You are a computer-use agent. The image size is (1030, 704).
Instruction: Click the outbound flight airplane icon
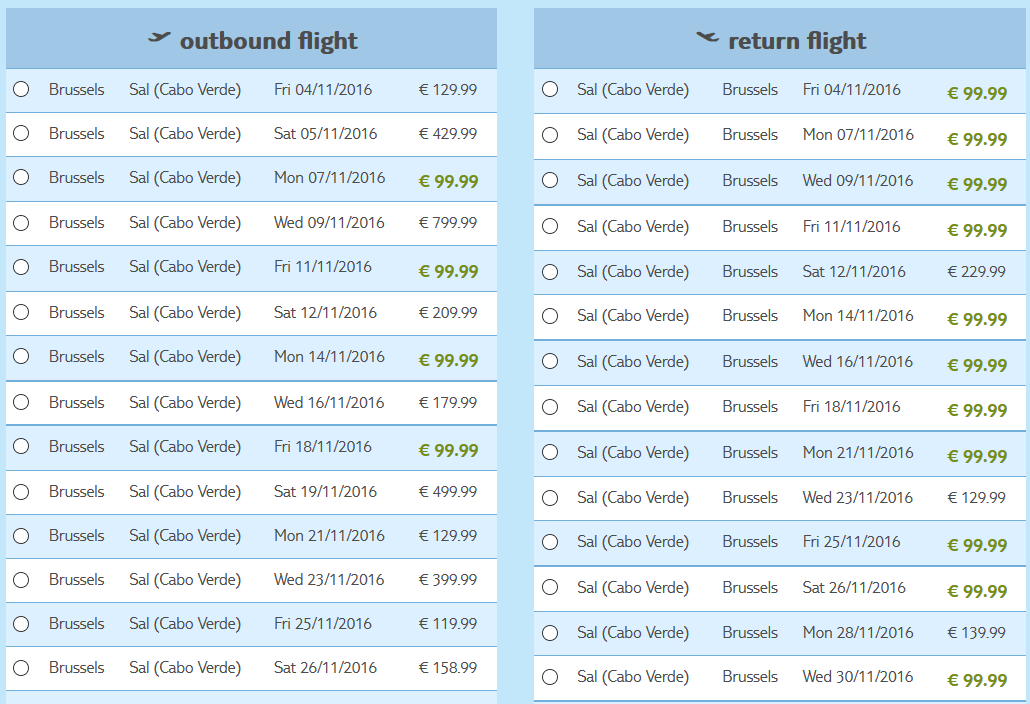click(x=159, y=37)
